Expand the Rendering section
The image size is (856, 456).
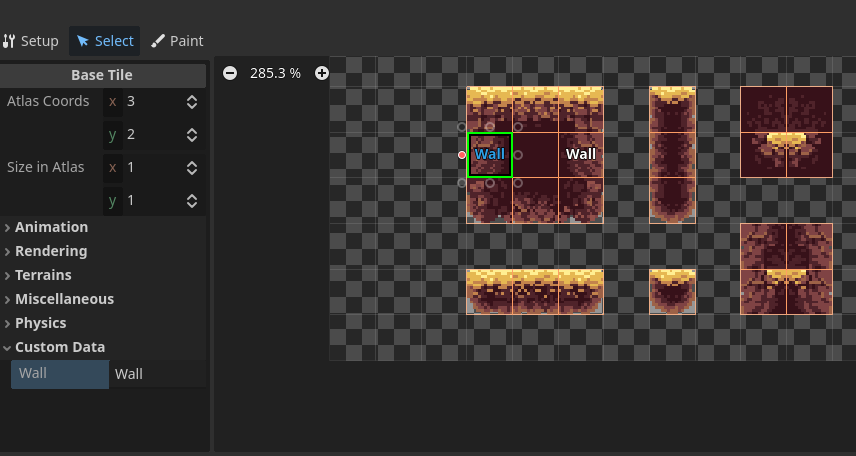(51, 251)
